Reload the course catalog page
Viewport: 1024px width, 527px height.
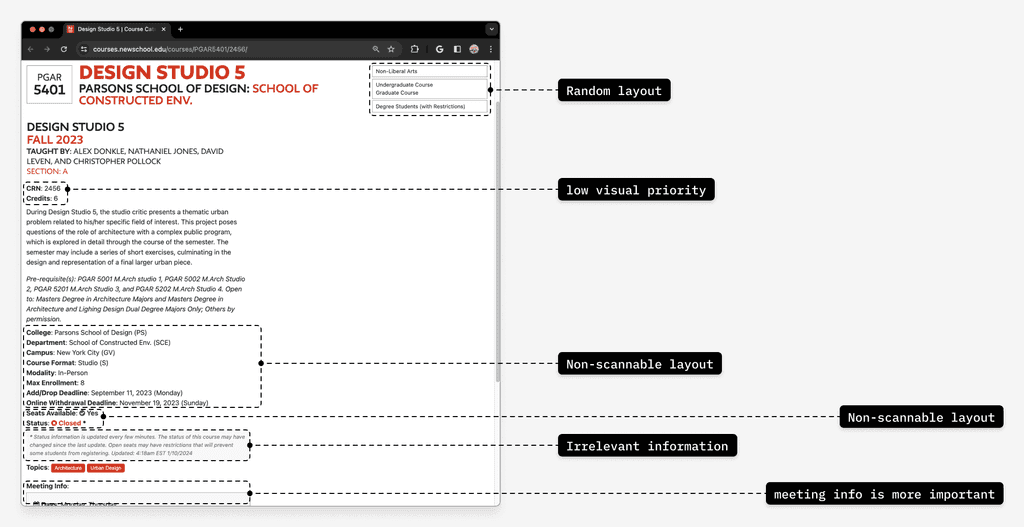63,49
